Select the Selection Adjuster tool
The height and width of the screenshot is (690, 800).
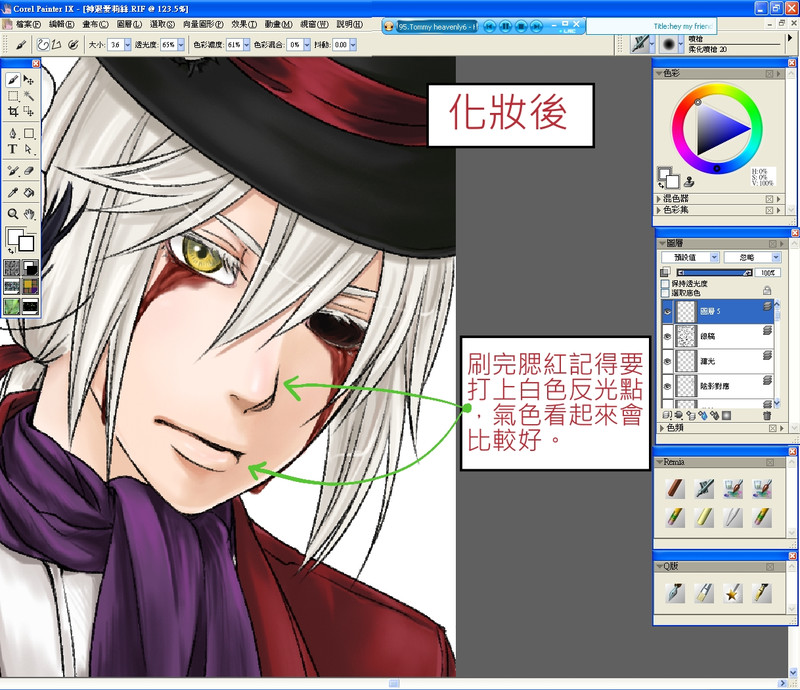click(29, 111)
